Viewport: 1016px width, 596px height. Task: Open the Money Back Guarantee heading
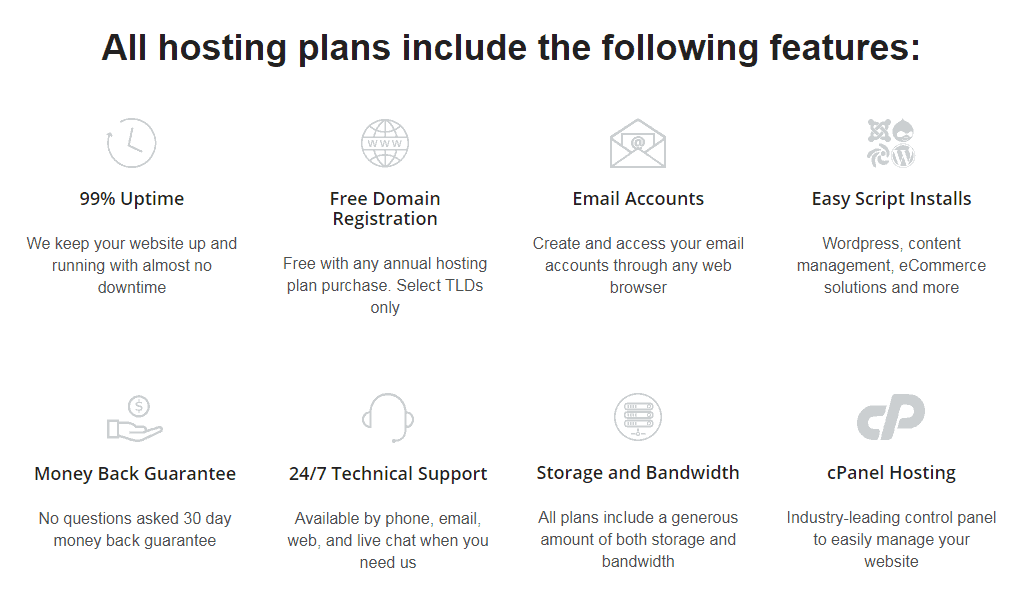point(135,474)
